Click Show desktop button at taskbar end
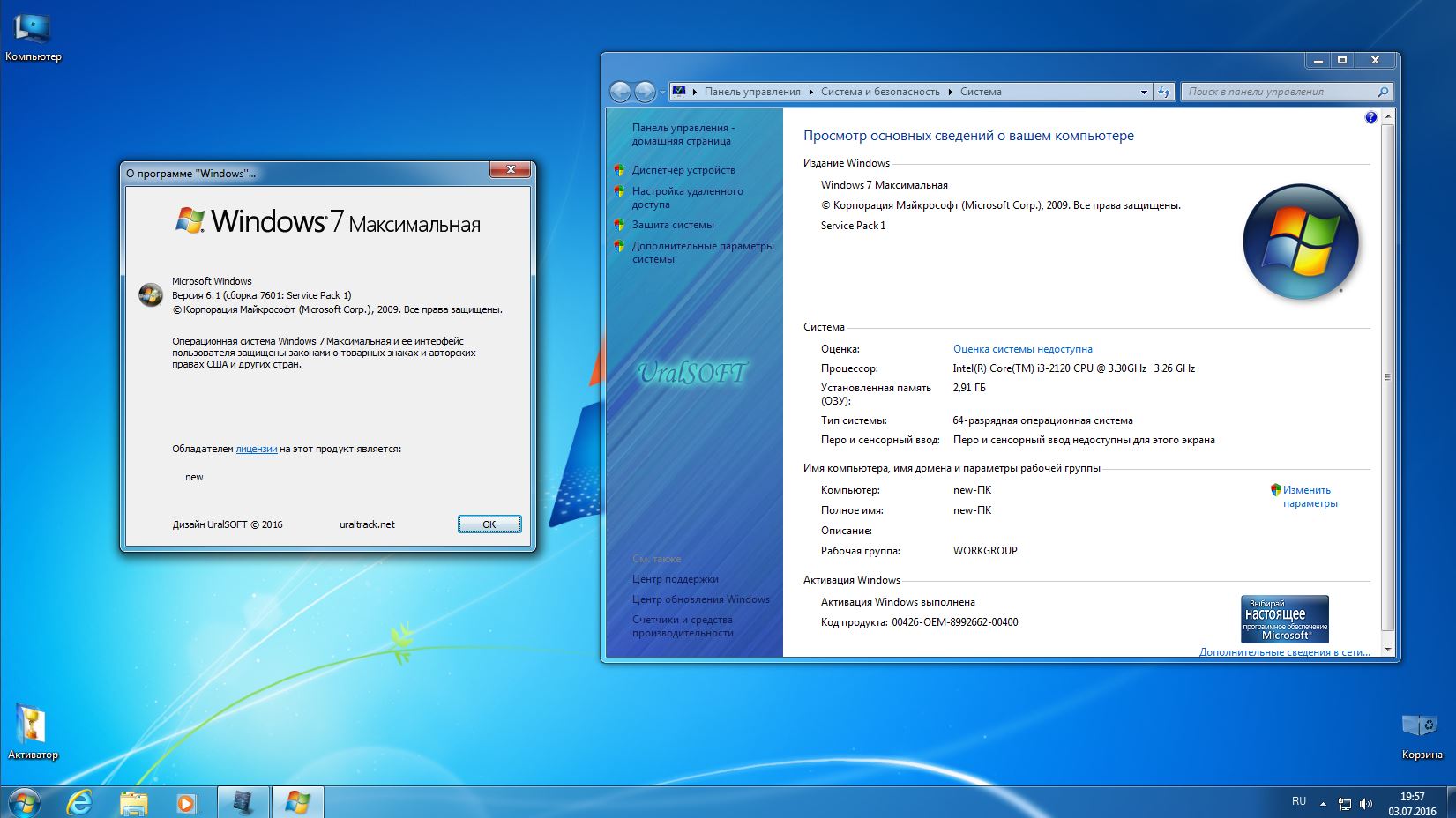Image resolution: width=1456 pixels, height=818 pixels. pos(1450,803)
